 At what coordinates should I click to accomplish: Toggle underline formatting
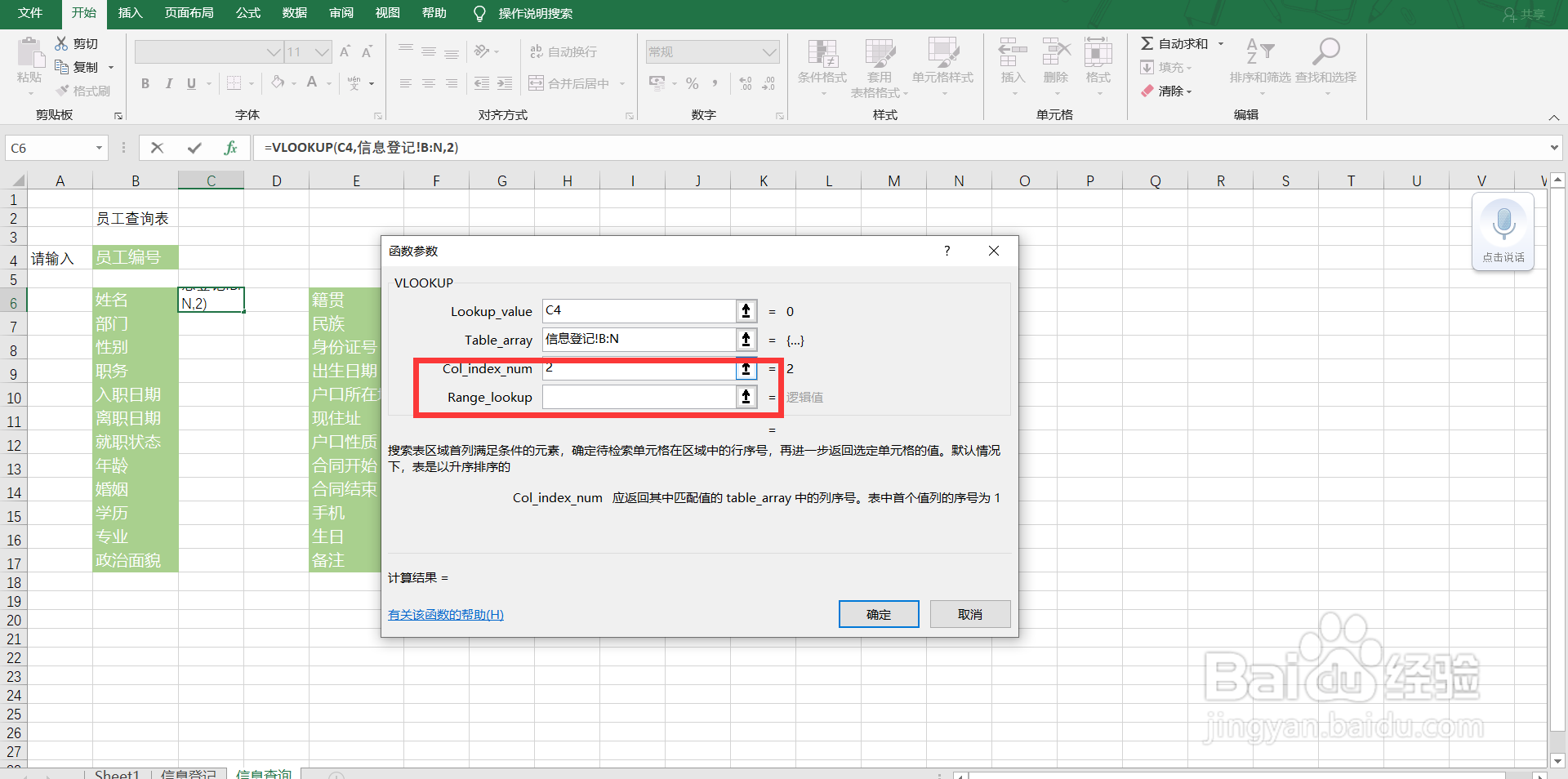point(189,83)
